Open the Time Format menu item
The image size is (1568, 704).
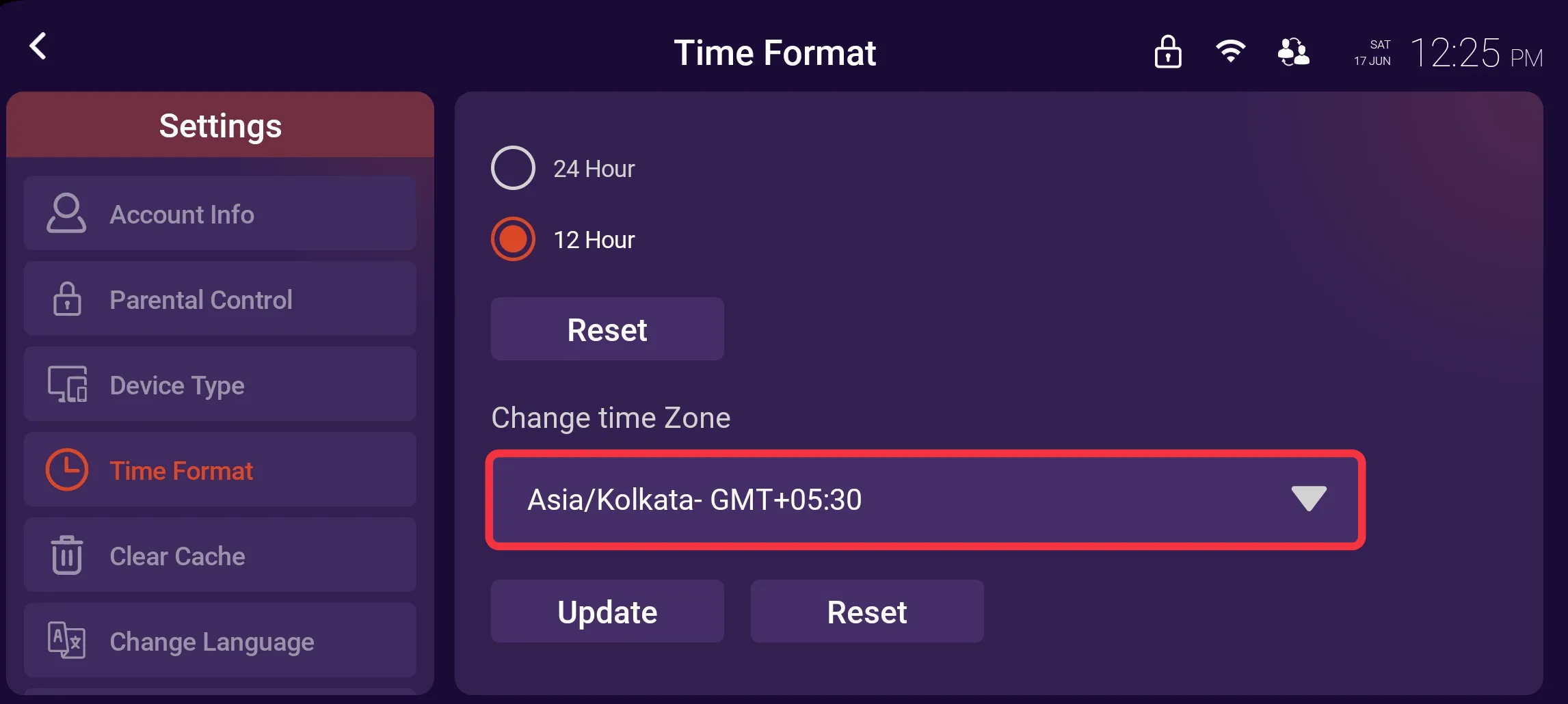pyautogui.click(x=220, y=470)
